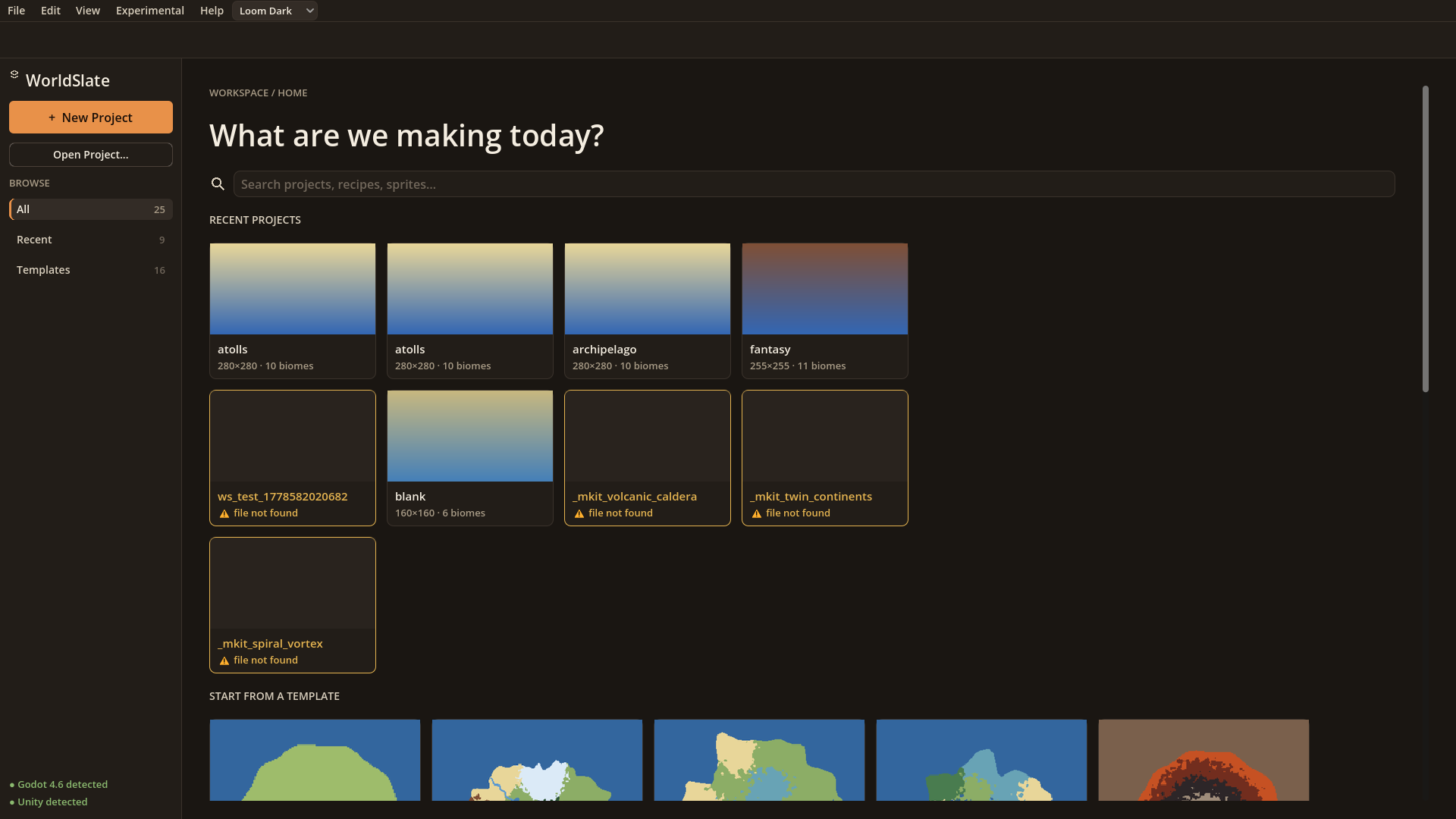Screen dimensions: 1456x819
Task: Open the _mkit_volcanic_caldera project card
Action: [648, 458]
